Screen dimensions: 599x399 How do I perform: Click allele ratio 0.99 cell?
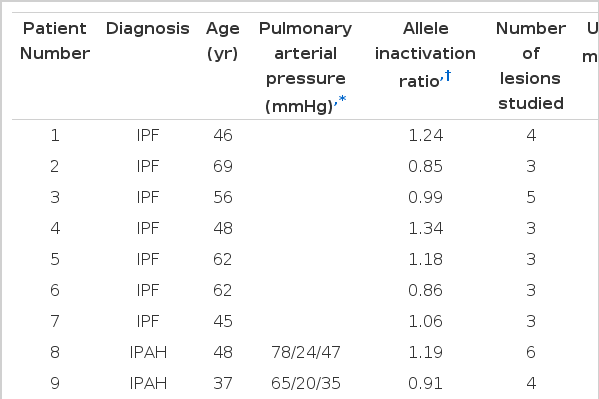coord(425,197)
